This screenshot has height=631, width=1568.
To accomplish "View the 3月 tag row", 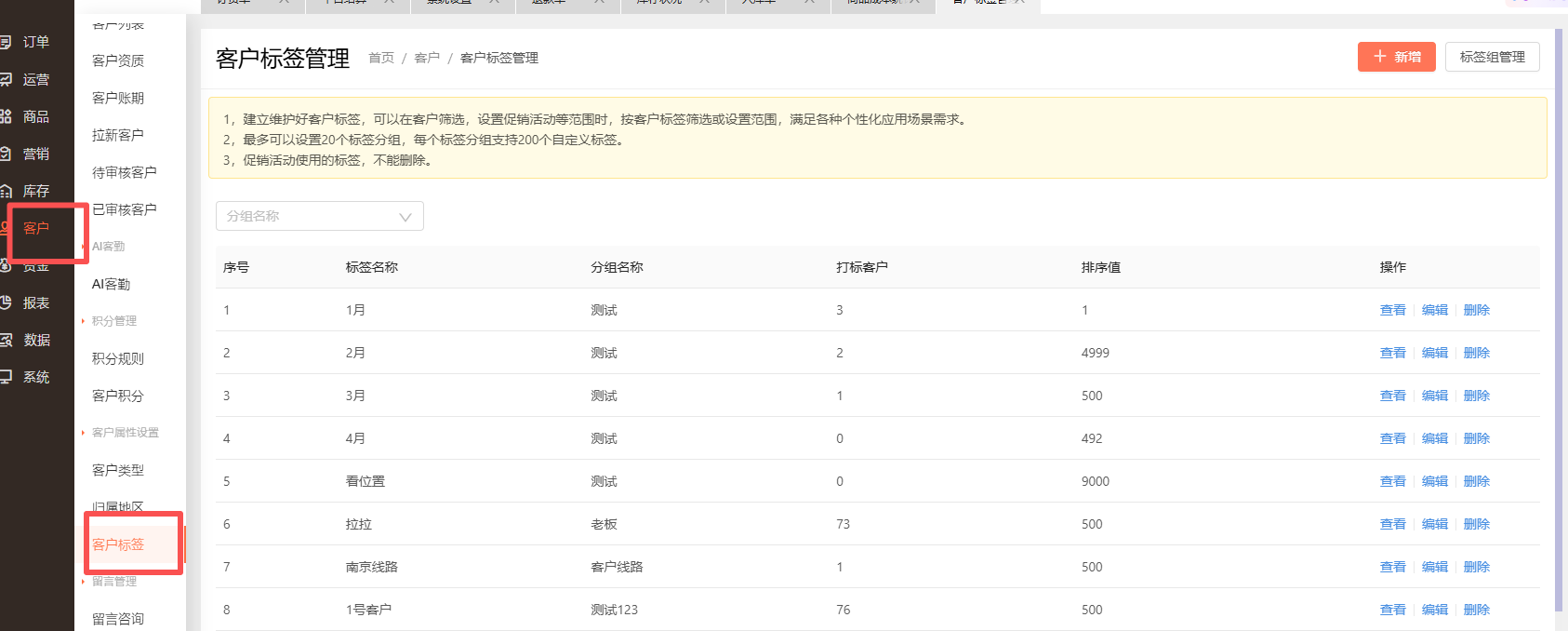I will coord(1392,396).
